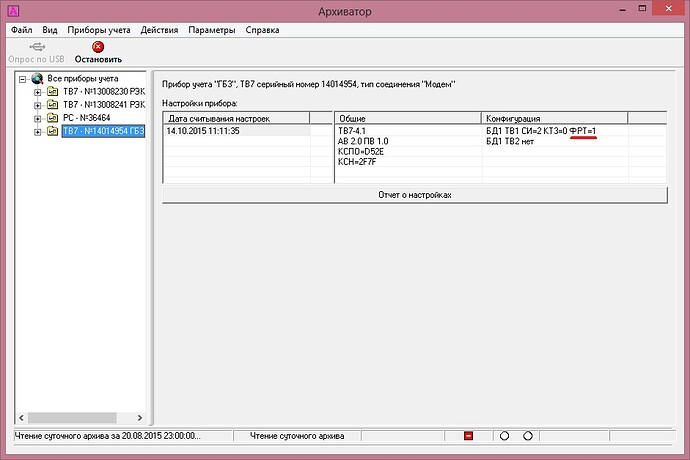Open the Файл menu
This screenshot has height=460, width=690.
point(22,30)
